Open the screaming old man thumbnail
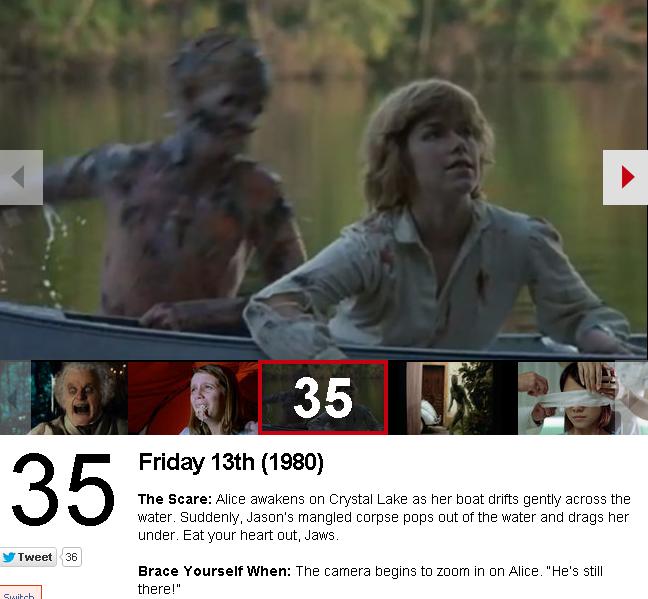This screenshot has width=648, height=599. coord(79,398)
